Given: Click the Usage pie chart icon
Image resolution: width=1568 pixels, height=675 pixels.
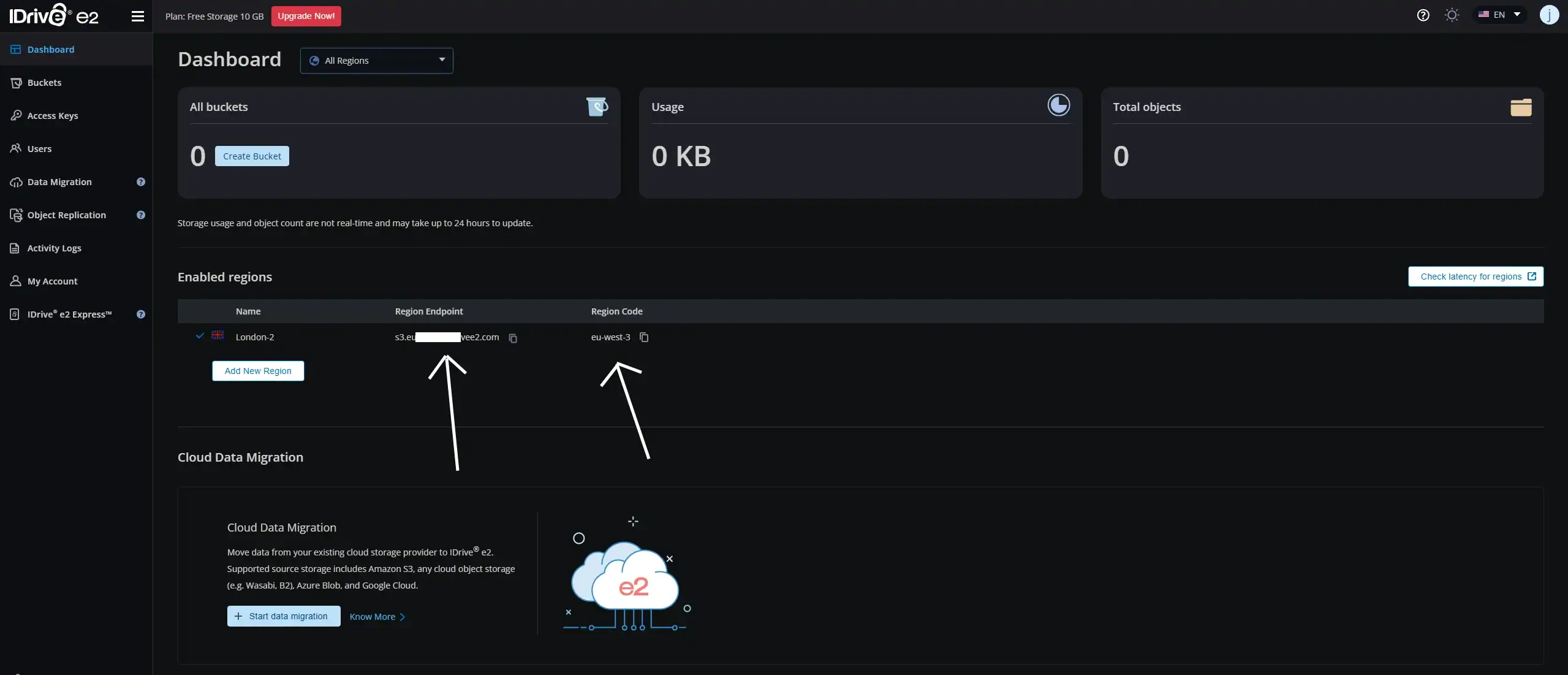Looking at the screenshot, I should [1058, 105].
